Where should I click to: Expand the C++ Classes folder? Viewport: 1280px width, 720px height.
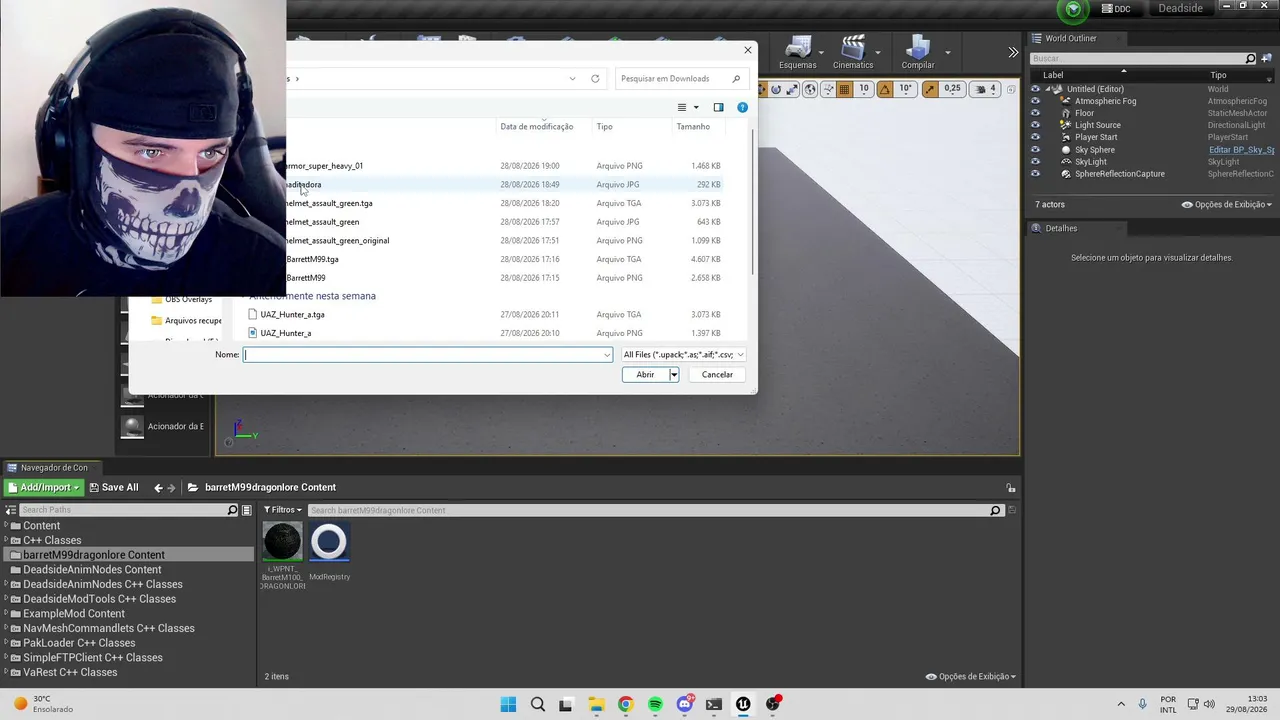pyautogui.click(x=6, y=540)
